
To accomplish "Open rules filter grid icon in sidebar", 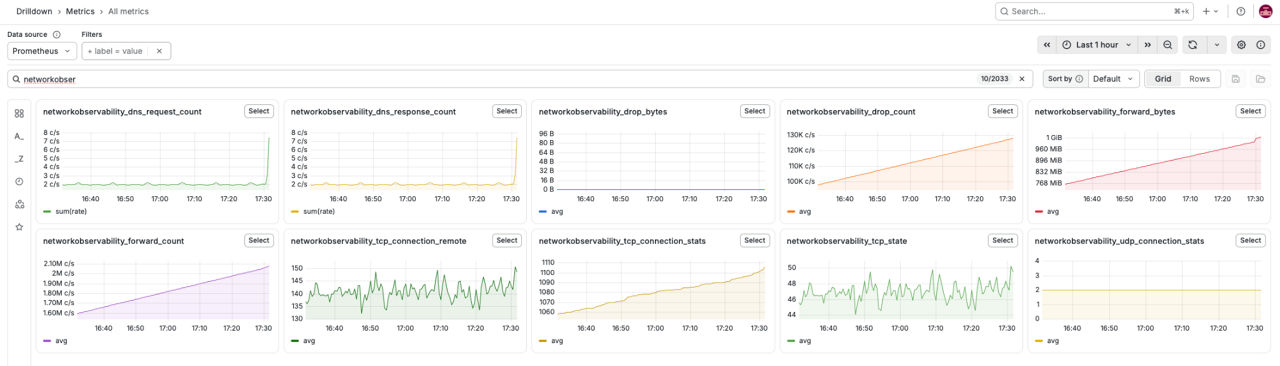I will pos(19,114).
